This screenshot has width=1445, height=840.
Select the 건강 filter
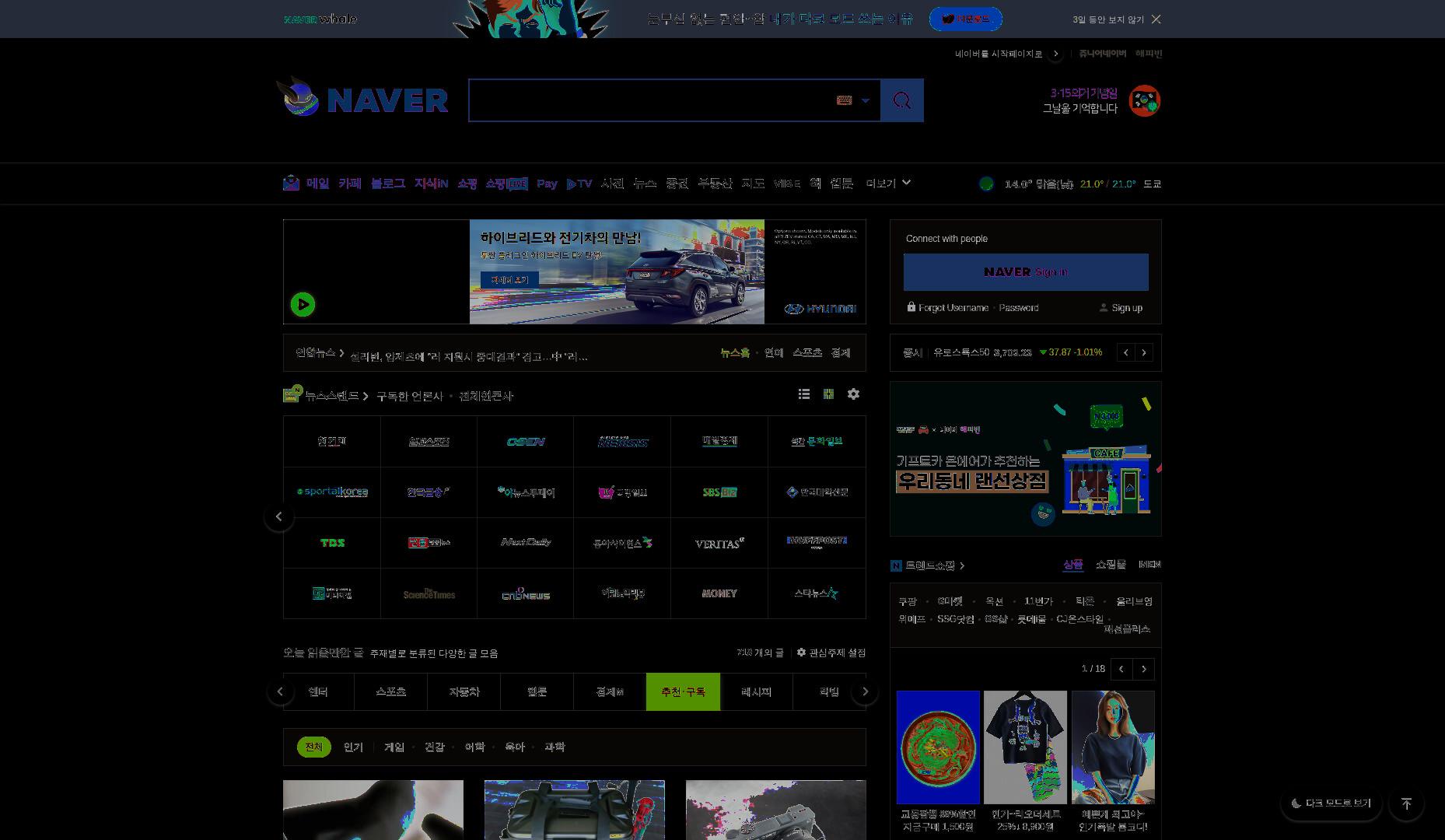434,747
